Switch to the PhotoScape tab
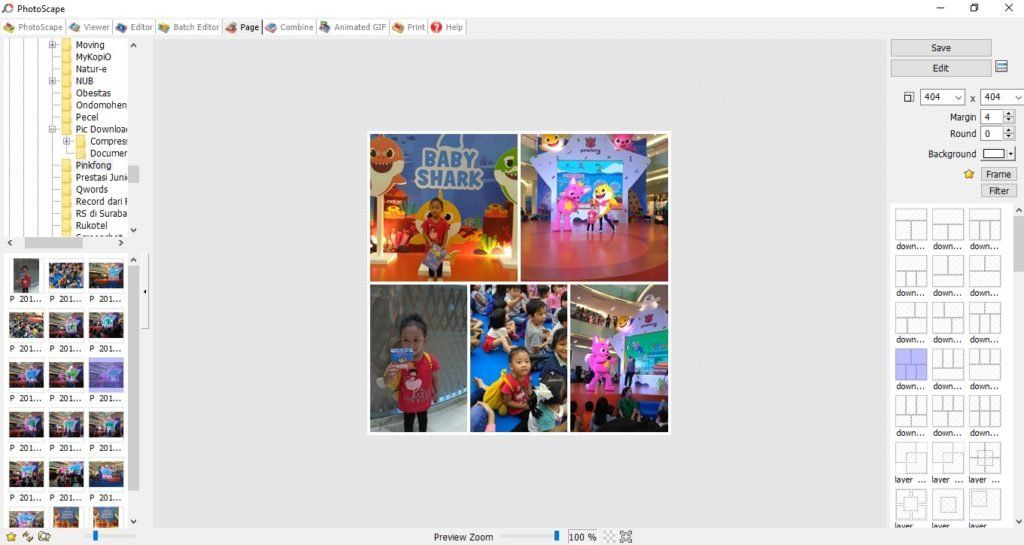 (33, 27)
